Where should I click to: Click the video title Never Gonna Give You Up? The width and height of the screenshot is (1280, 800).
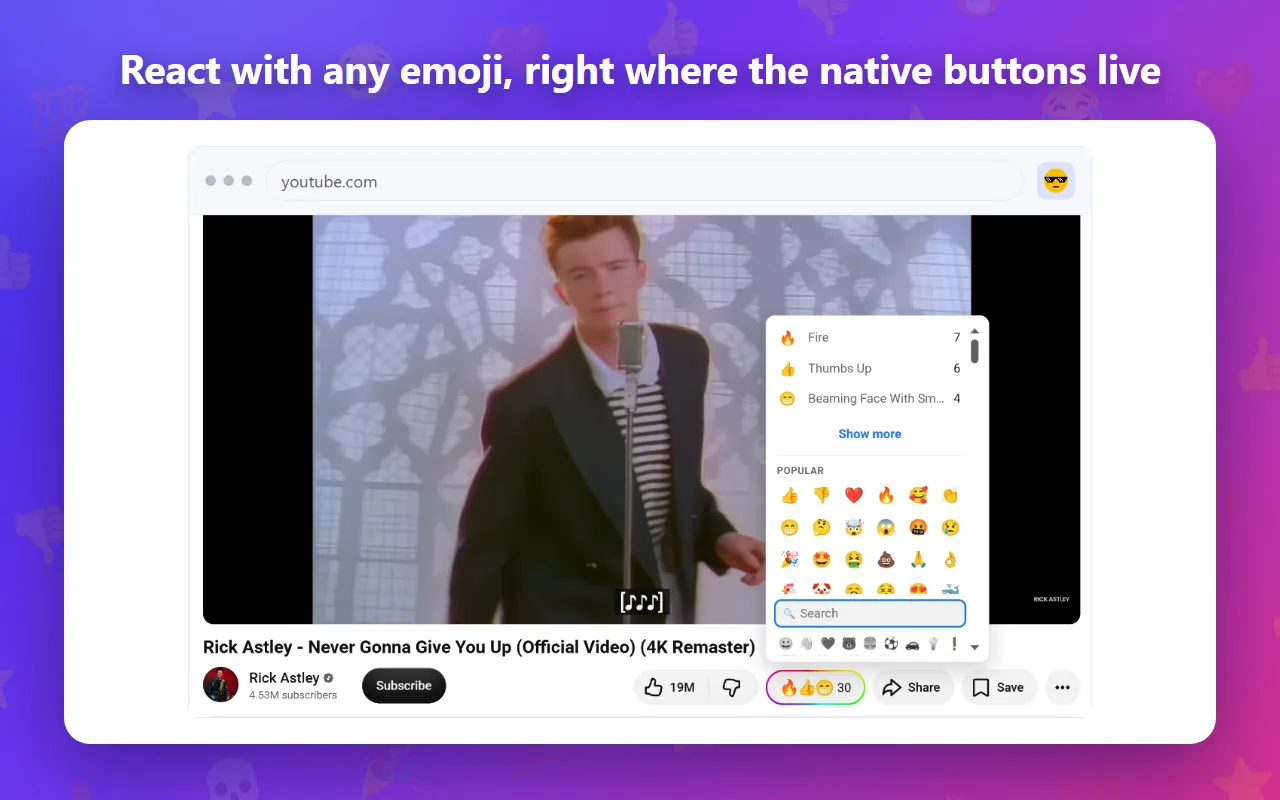[479, 647]
